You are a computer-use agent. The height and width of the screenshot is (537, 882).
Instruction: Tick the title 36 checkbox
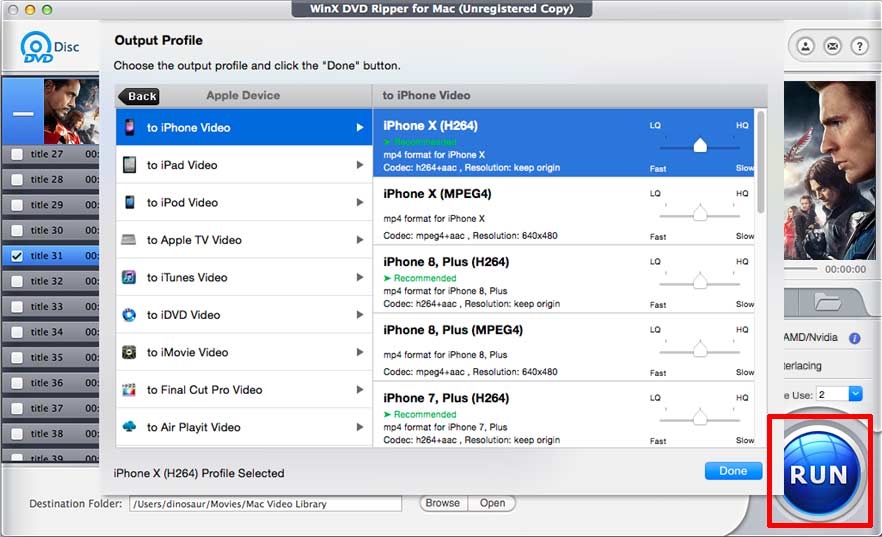[17, 383]
